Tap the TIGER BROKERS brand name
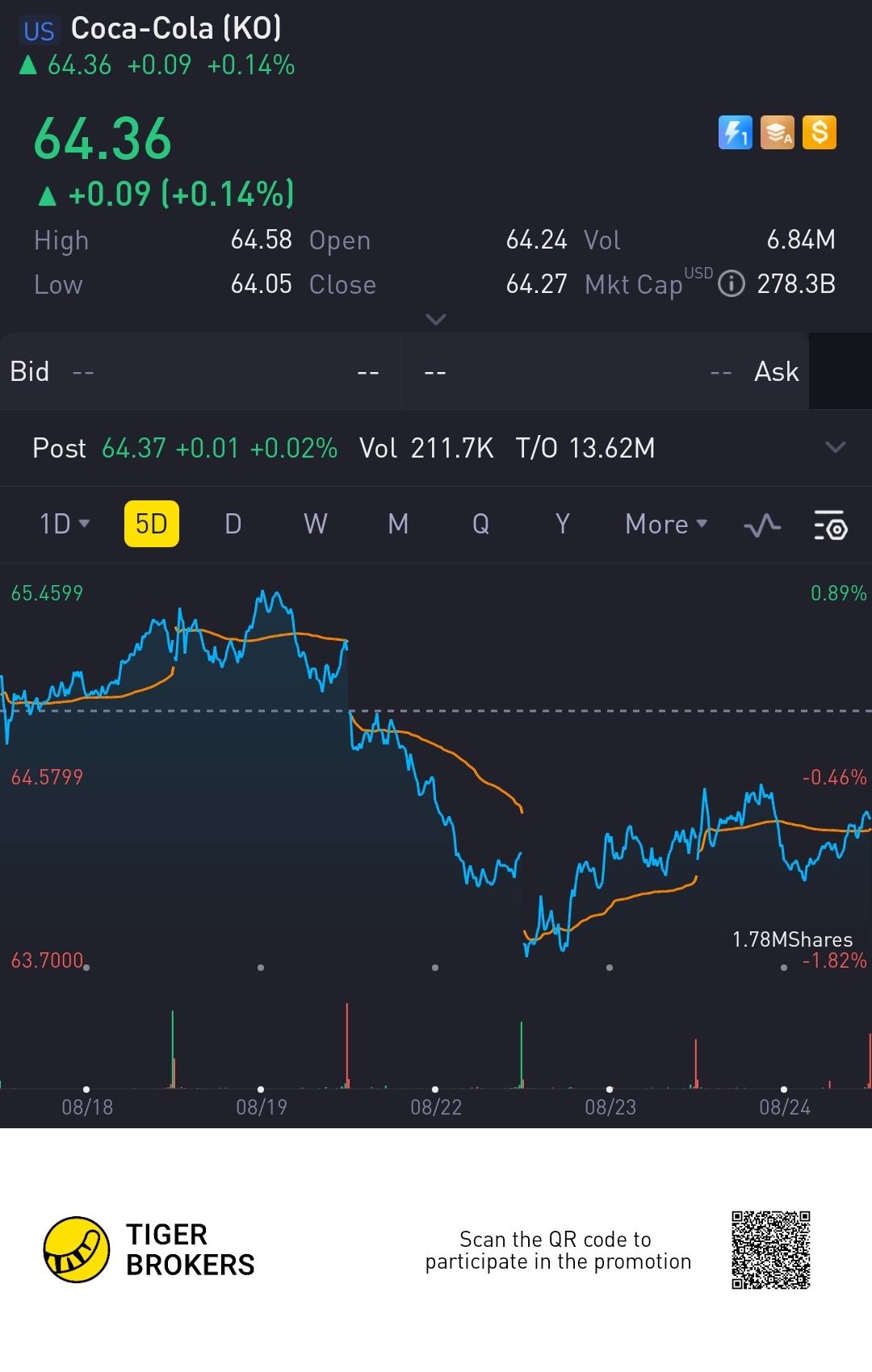872x1372 pixels. tap(191, 1249)
